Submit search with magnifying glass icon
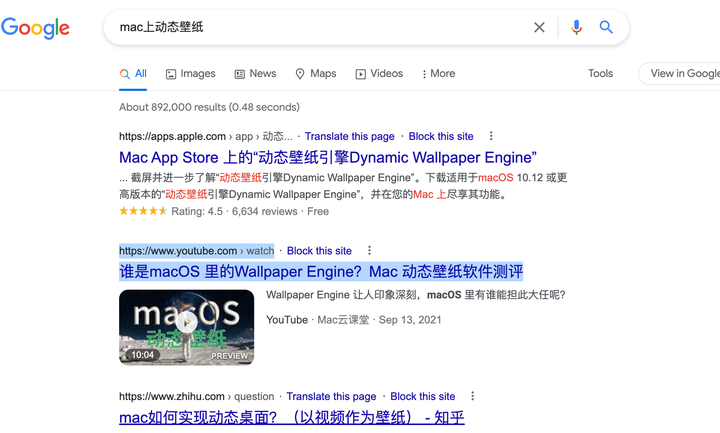Viewport: 720px width, 433px height. (606, 28)
